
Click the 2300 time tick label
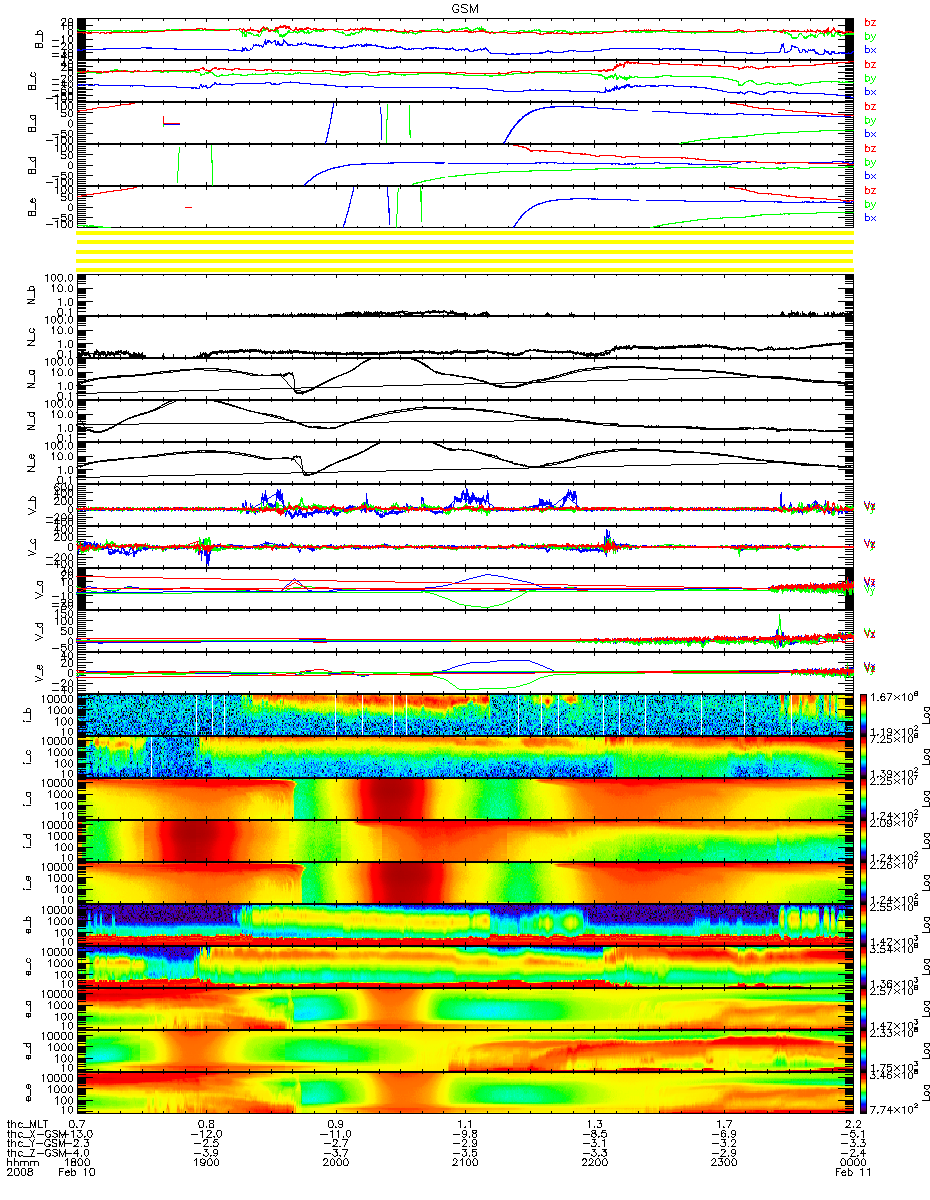click(x=723, y=1163)
